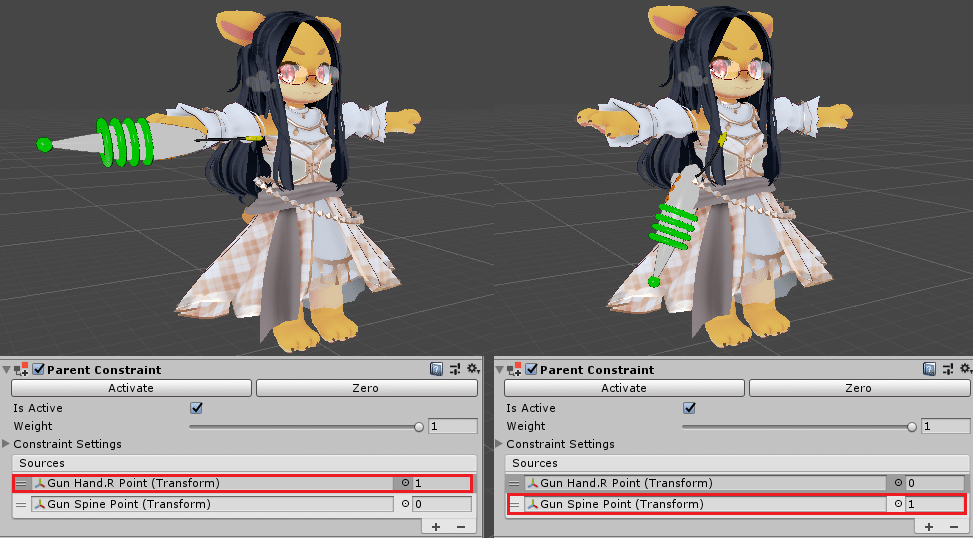Click Zero button in right inspector
The height and width of the screenshot is (538, 973).
coord(859,388)
